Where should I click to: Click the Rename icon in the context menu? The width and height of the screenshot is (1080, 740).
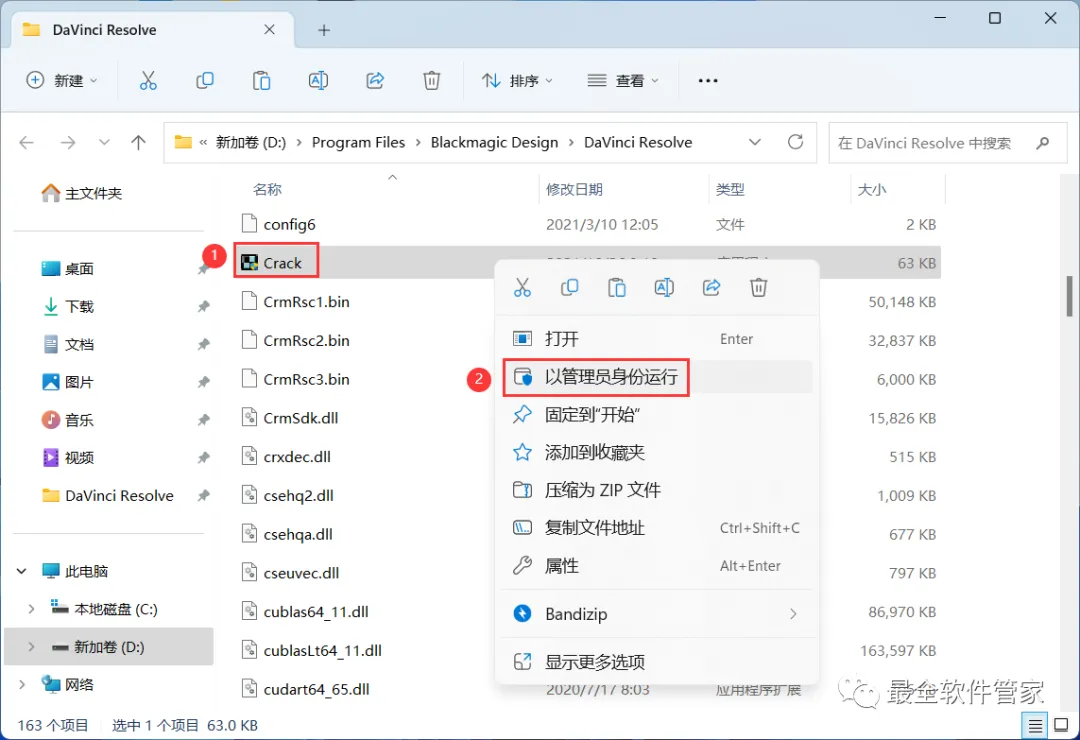point(664,287)
